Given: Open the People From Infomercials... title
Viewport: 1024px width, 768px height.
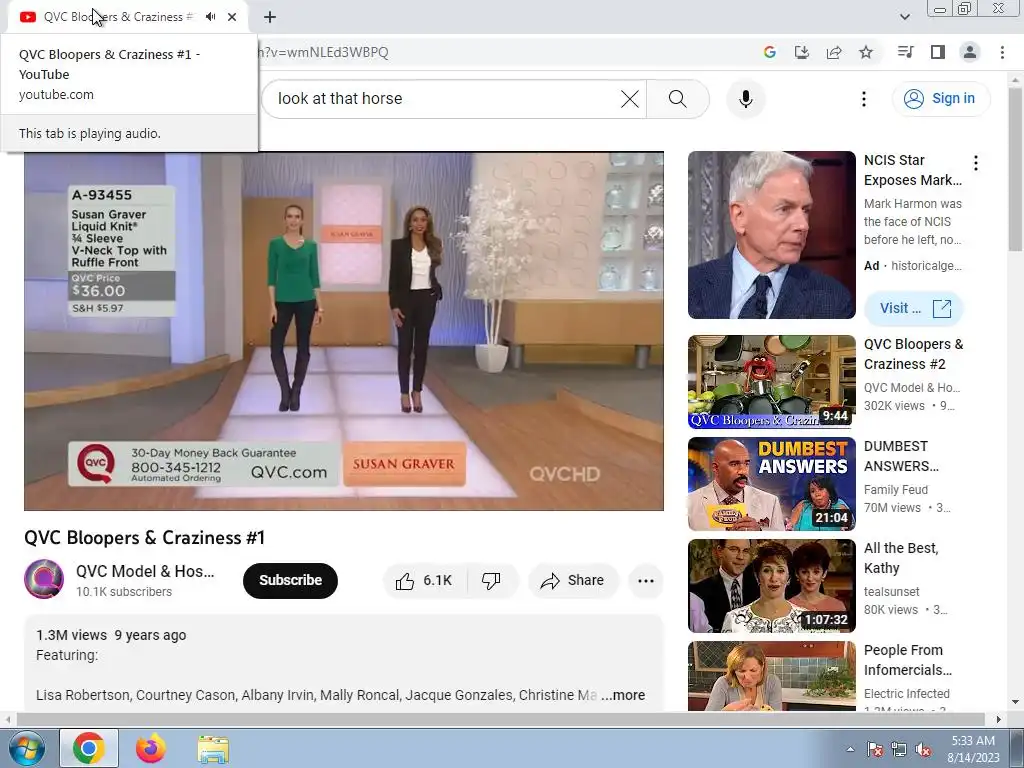Looking at the screenshot, I should point(908,660).
